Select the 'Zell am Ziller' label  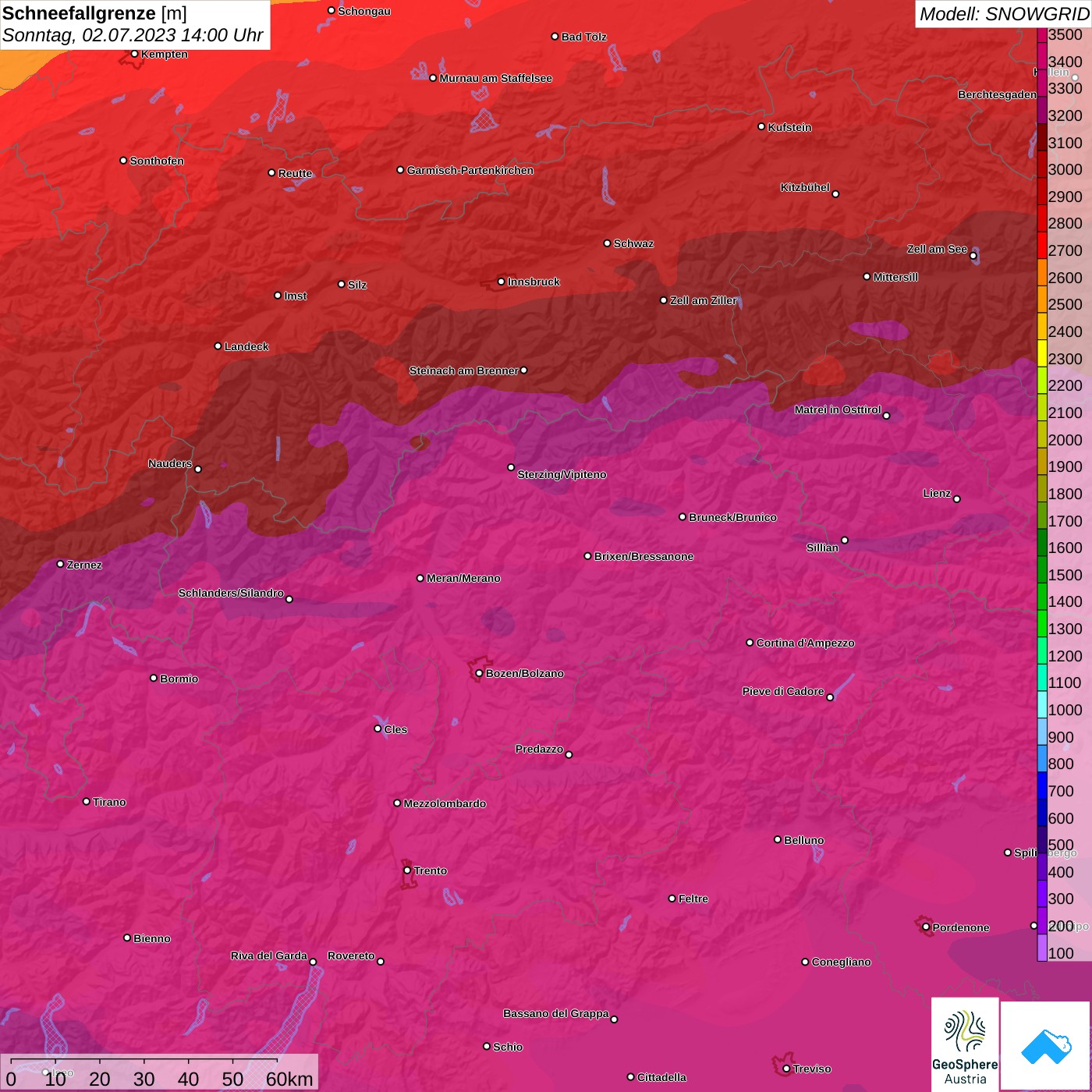click(x=704, y=300)
